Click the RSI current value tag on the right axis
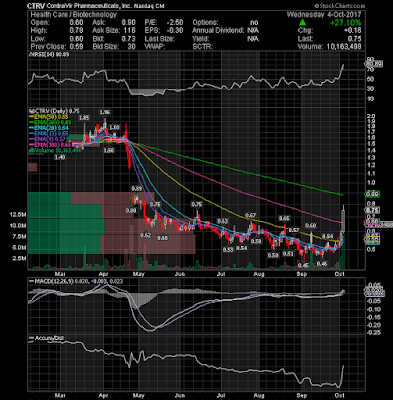The width and height of the screenshot is (393, 400). tap(374, 64)
